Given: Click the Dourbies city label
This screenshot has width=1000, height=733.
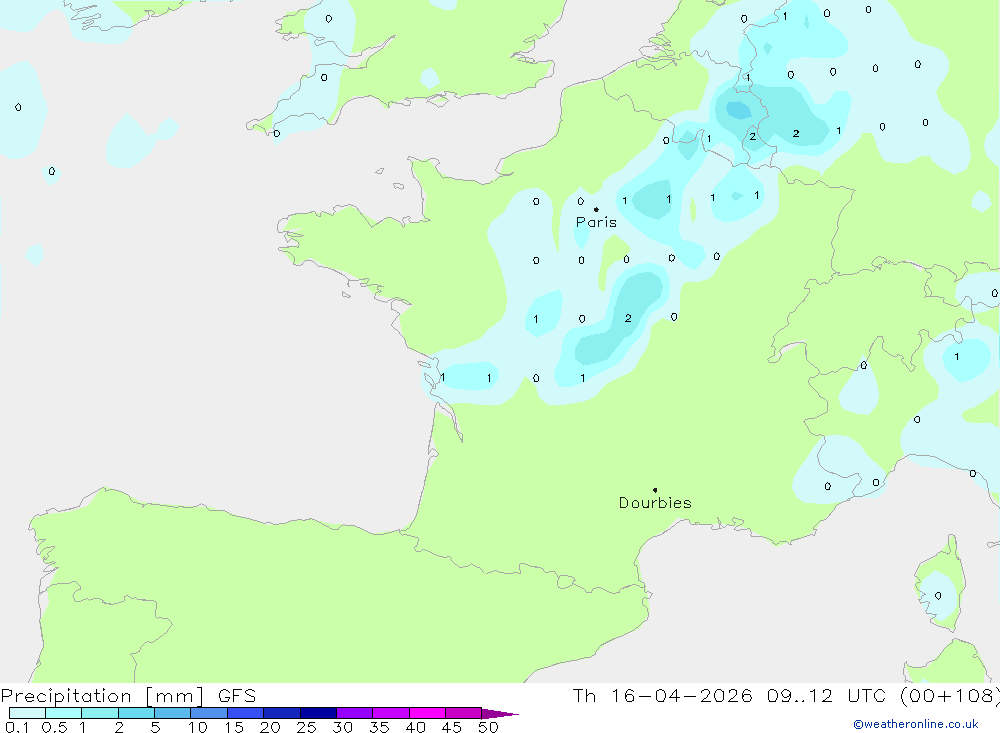Looking at the screenshot, I should [x=655, y=503].
